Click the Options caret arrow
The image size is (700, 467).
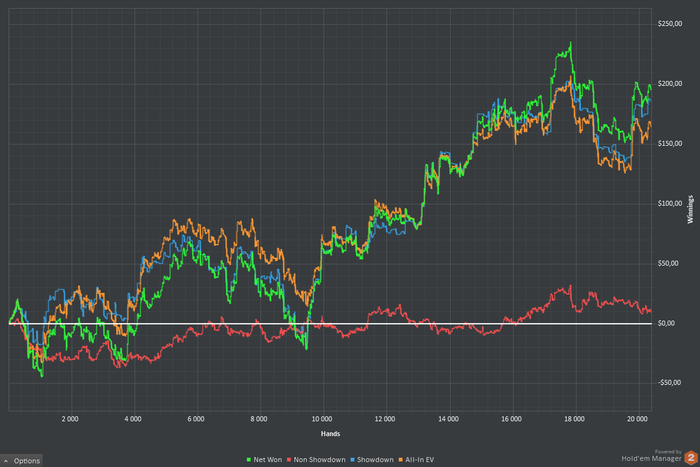coord(6,461)
